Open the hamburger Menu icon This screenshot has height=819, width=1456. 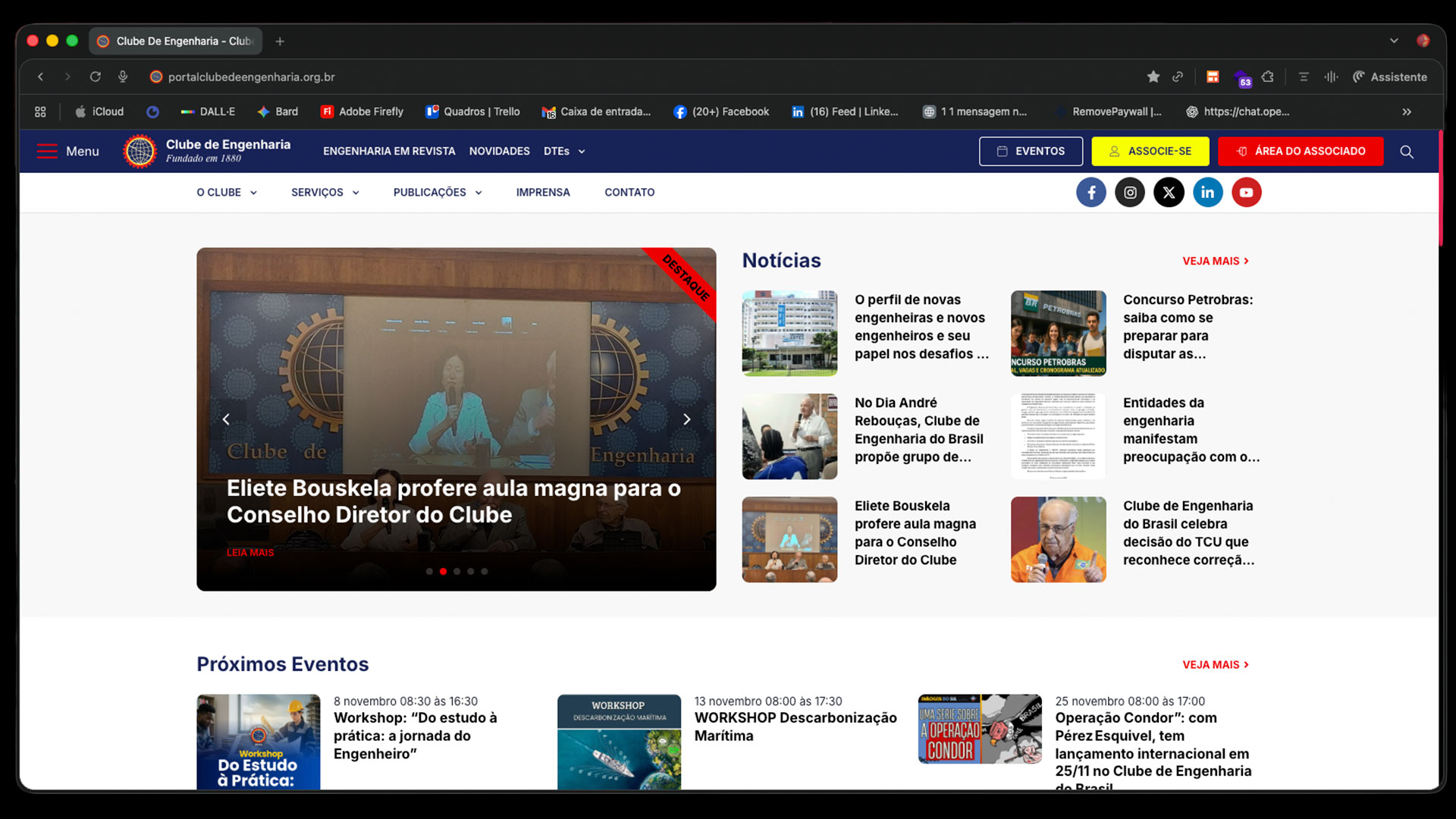click(x=47, y=151)
